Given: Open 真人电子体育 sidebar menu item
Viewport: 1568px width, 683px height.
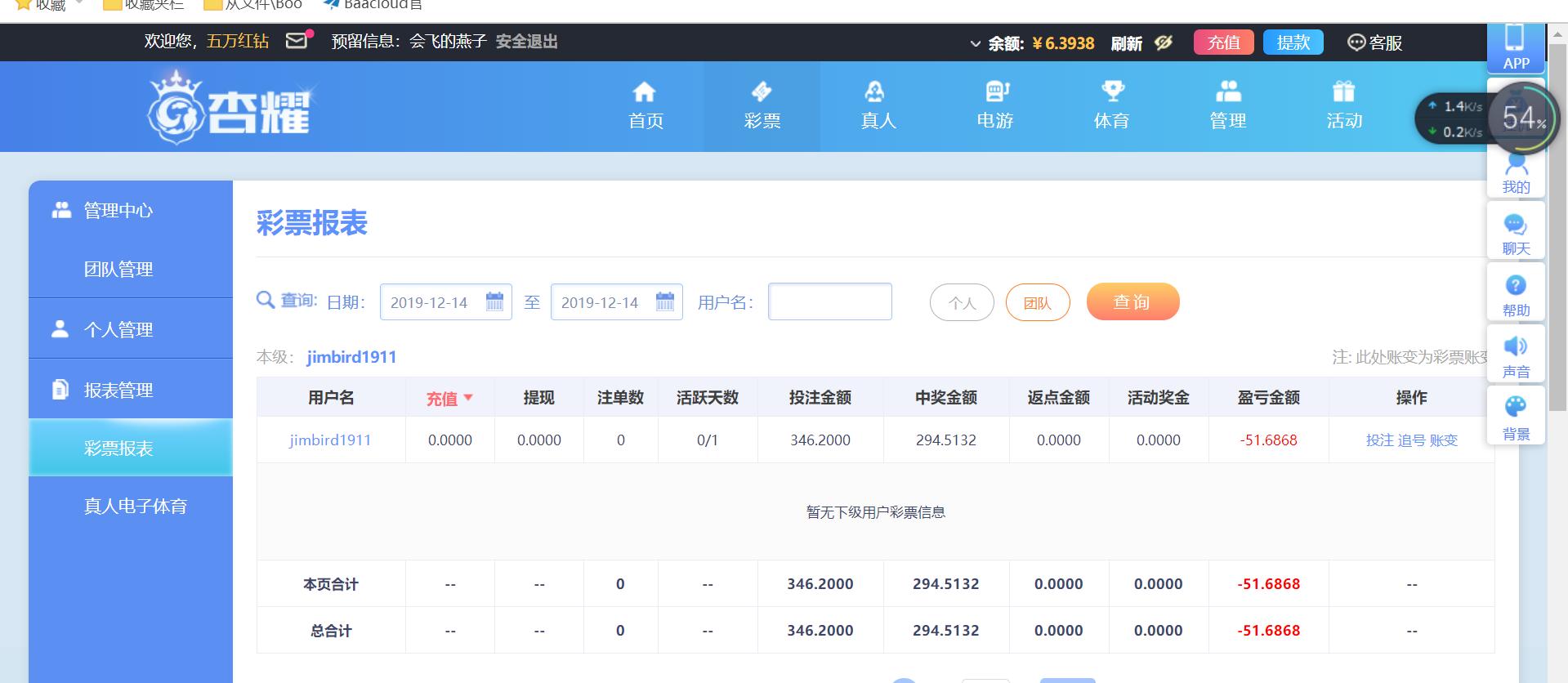Looking at the screenshot, I should (135, 507).
